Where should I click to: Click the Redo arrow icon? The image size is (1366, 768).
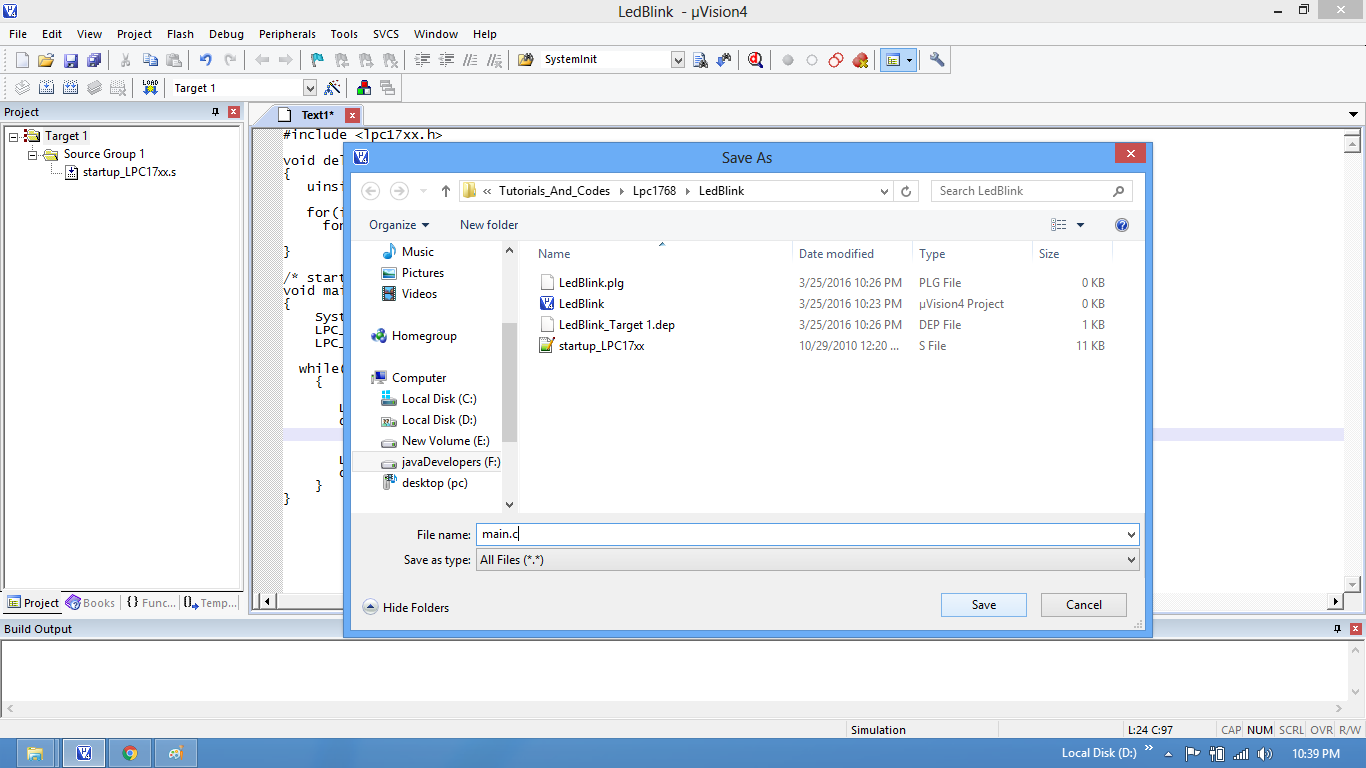click(x=230, y=60)
